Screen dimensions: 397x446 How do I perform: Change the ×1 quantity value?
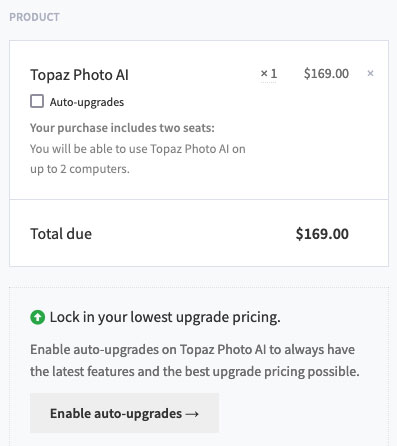[269, 73]
